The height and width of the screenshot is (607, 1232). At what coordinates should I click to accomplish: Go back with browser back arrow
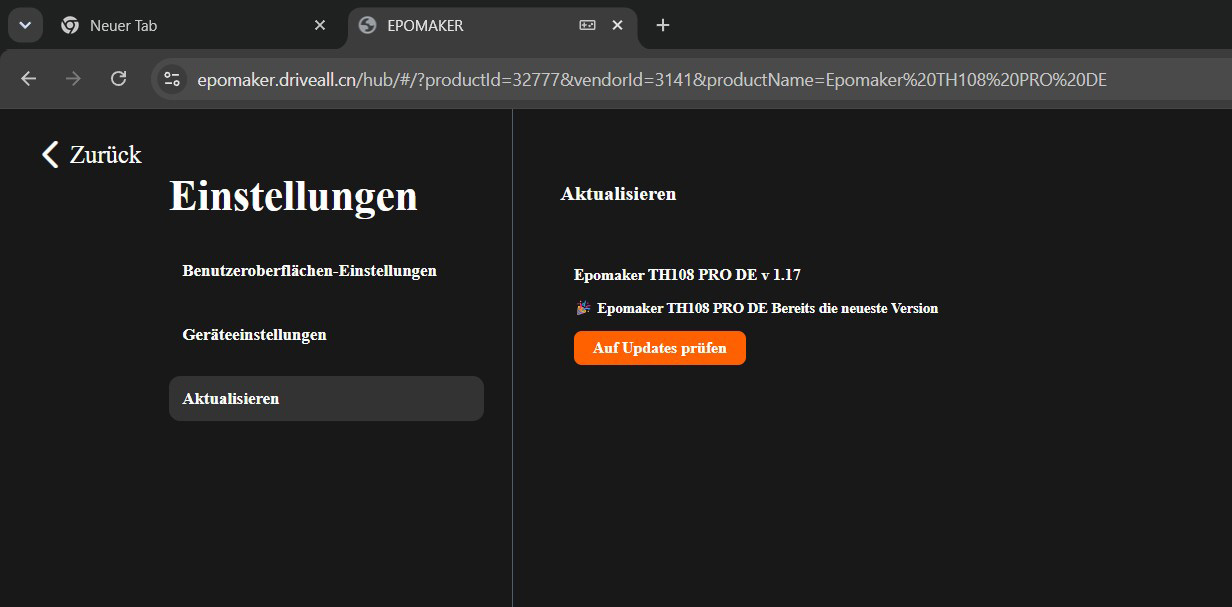[28, 79]
